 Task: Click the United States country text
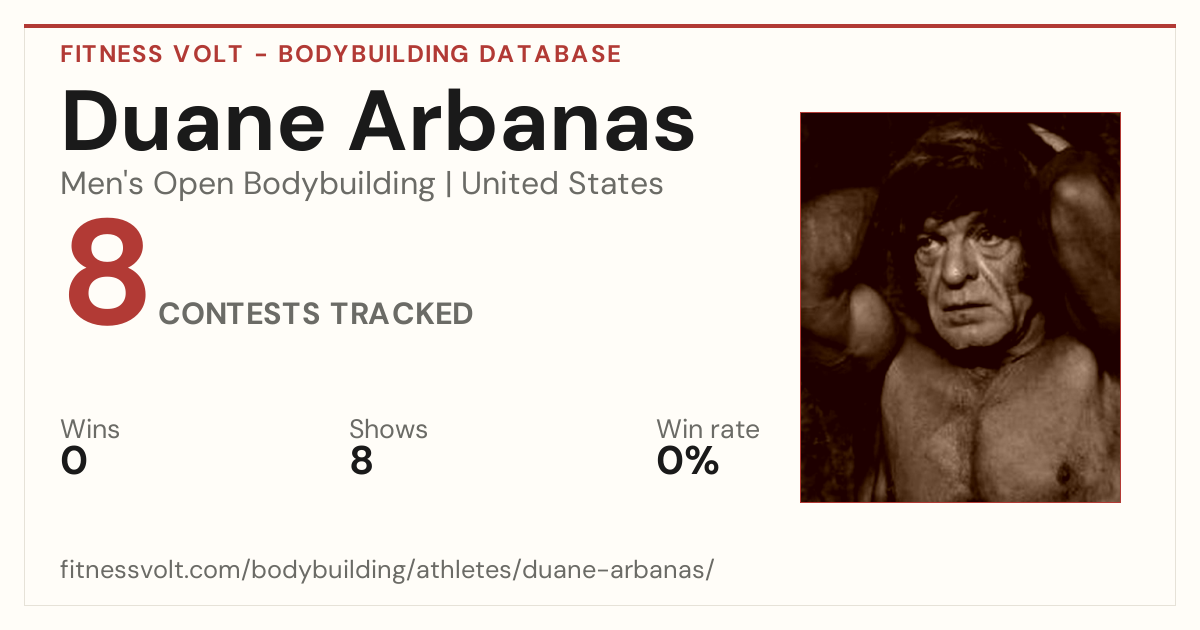(x=562, y=185)
